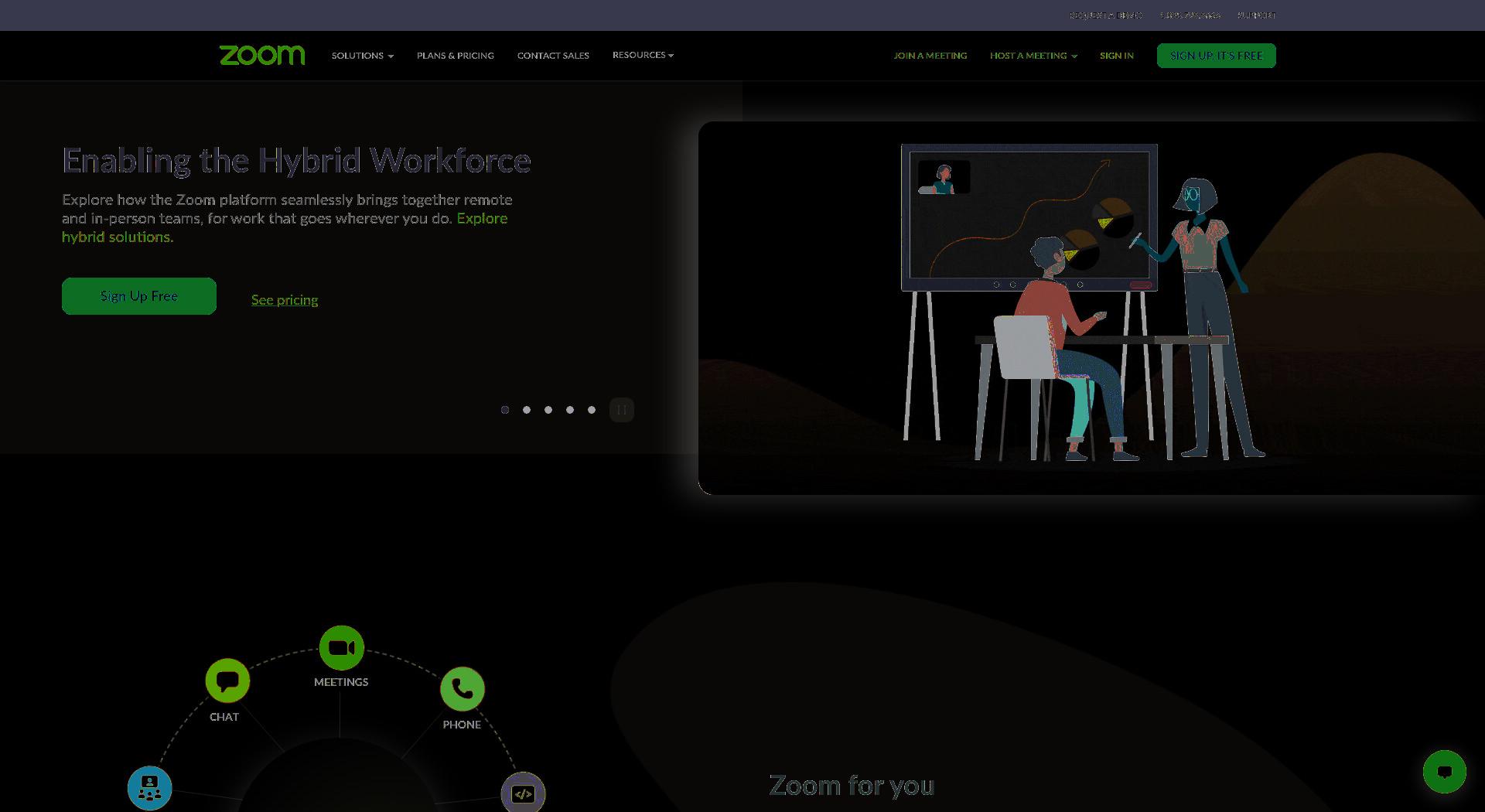Click Sign Up, It's Free button
This screenshot has width=1485, height=812.
[1216, 56]
